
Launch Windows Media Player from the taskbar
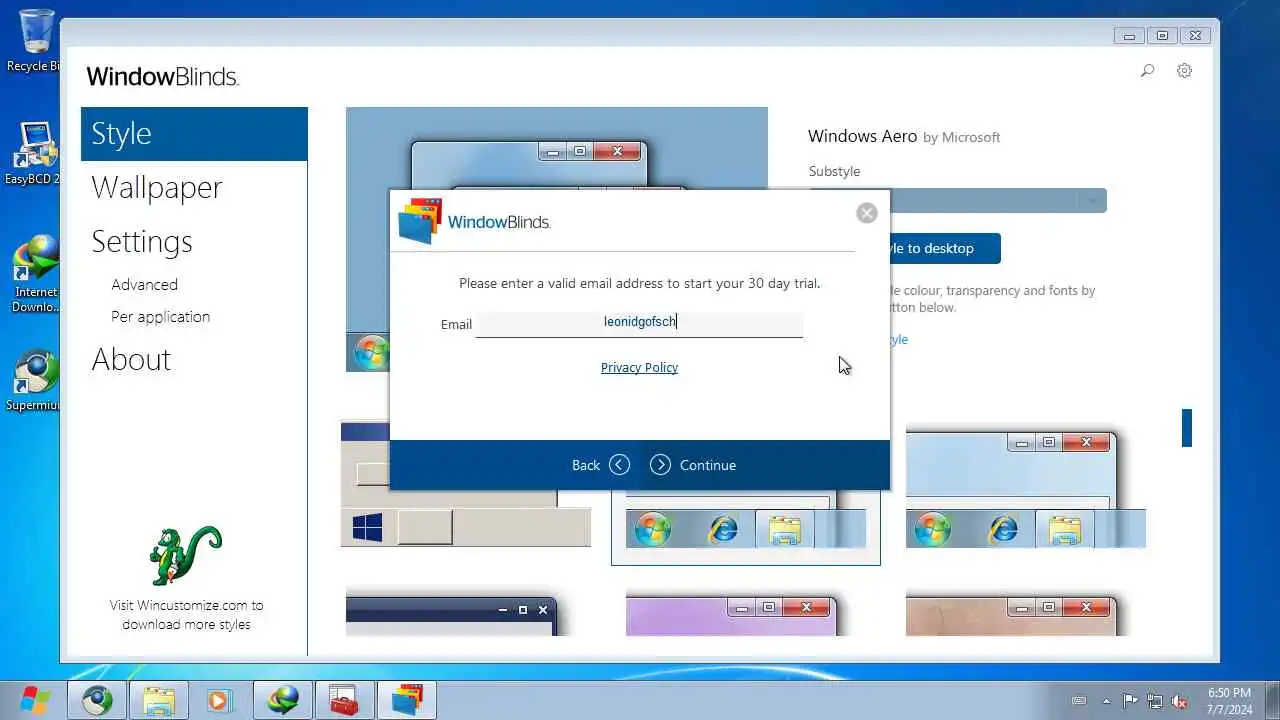click(219, 701)
